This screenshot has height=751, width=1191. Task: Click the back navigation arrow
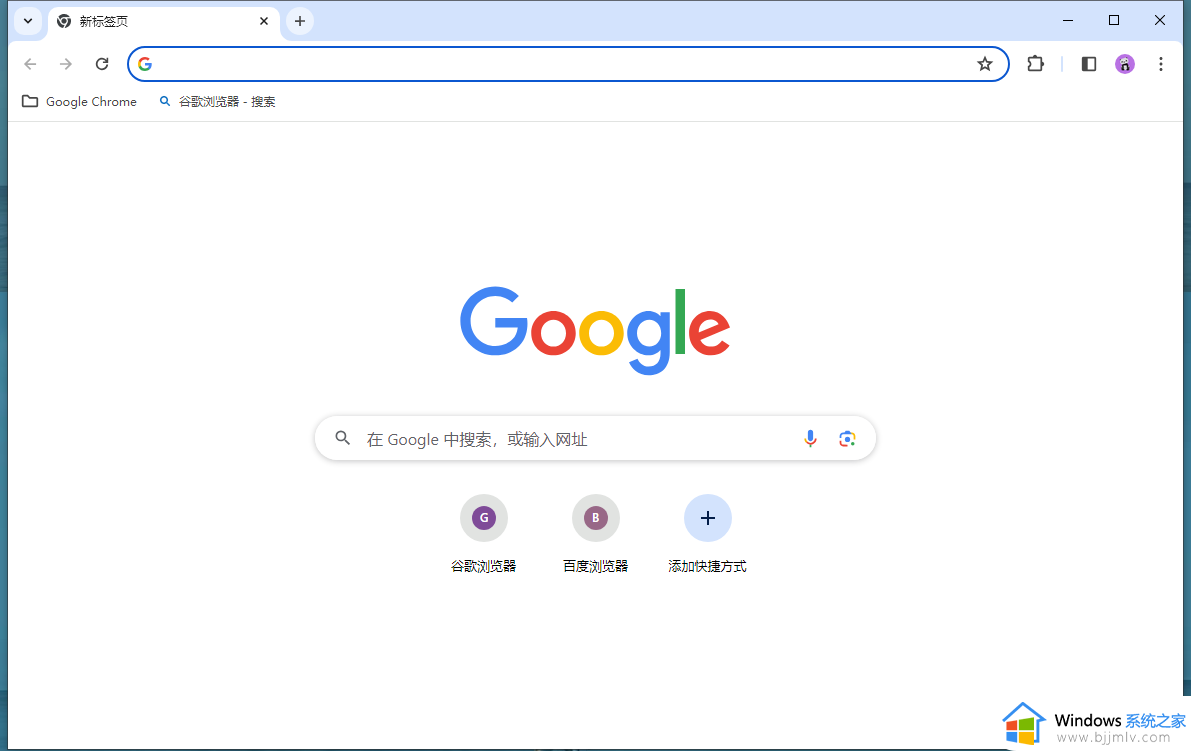[30, 64]
